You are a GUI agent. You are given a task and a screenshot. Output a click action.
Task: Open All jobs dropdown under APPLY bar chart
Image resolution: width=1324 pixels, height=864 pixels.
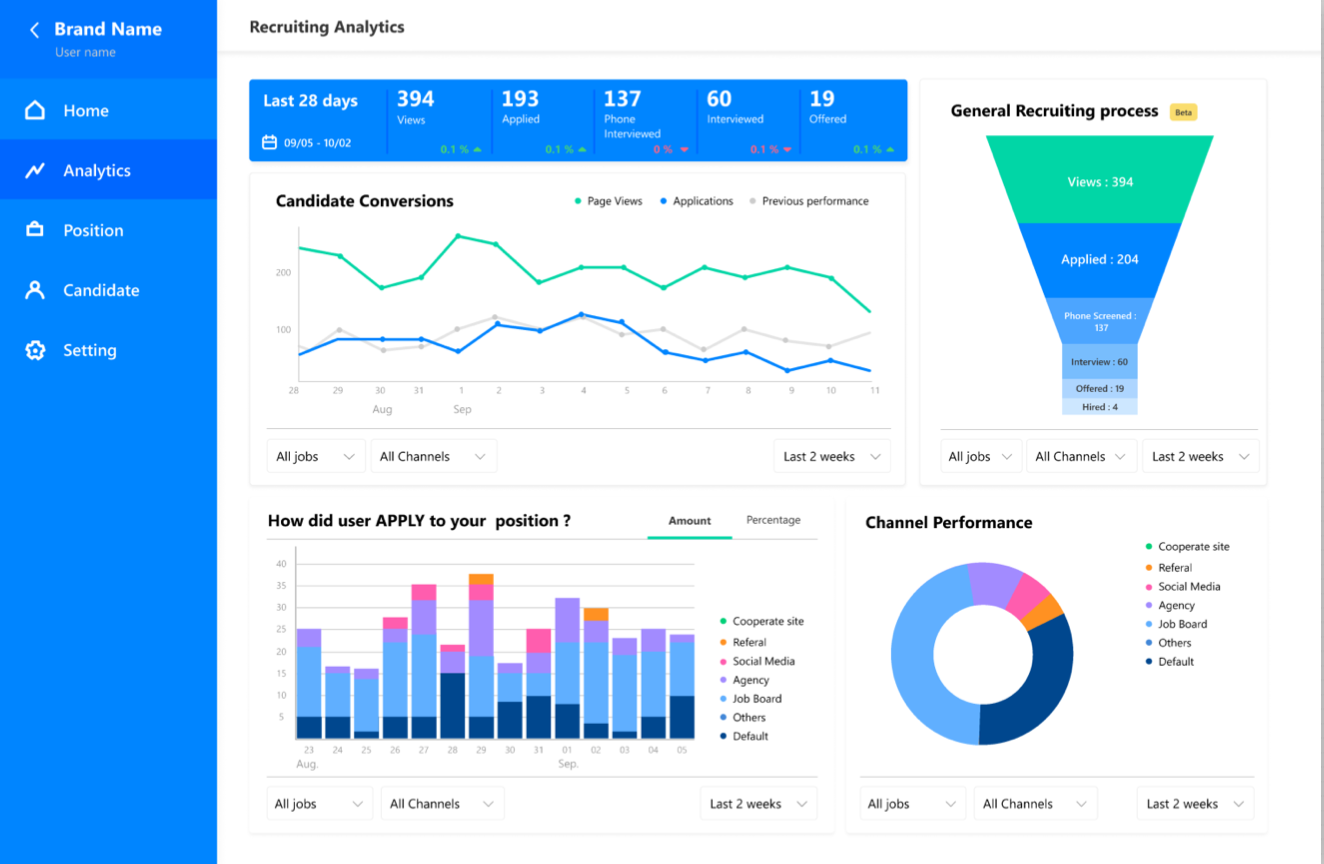(x=319, y=804)
